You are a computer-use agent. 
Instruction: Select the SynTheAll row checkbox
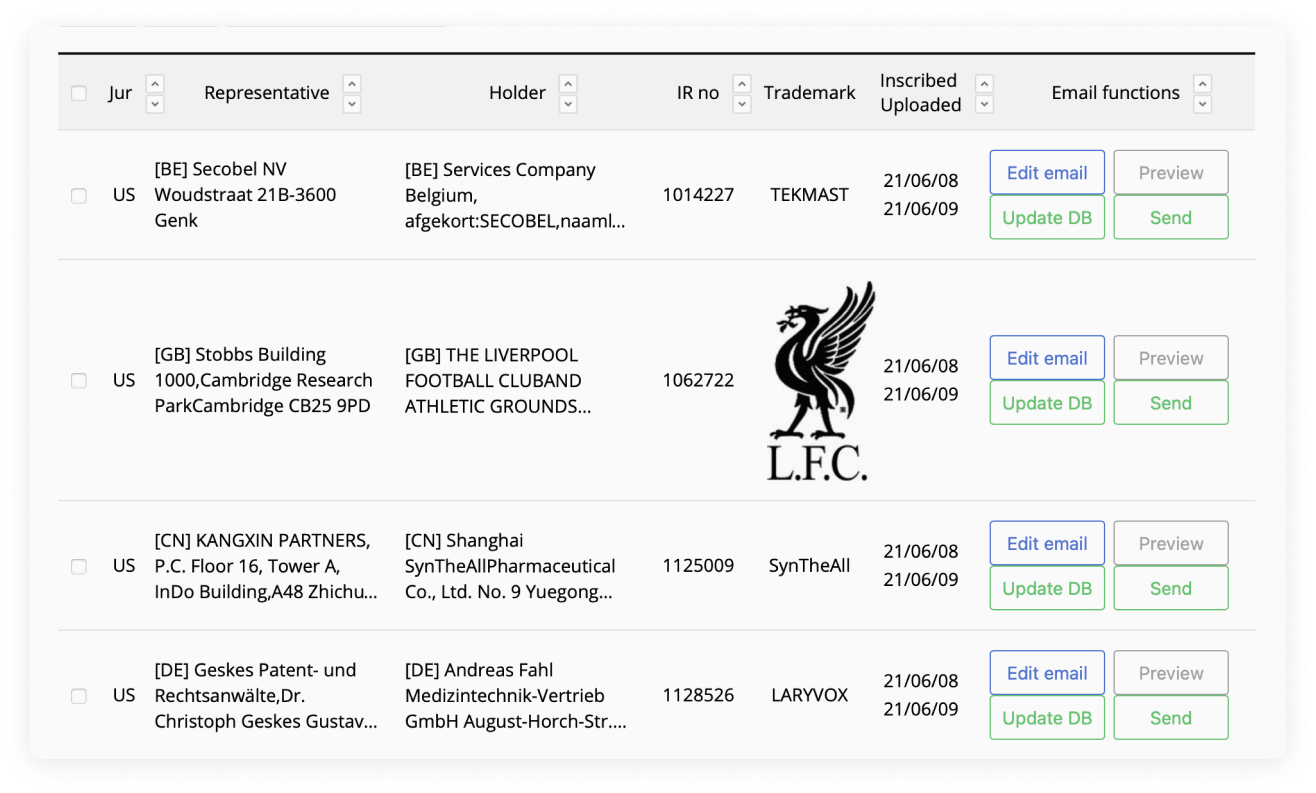point(79,566)
